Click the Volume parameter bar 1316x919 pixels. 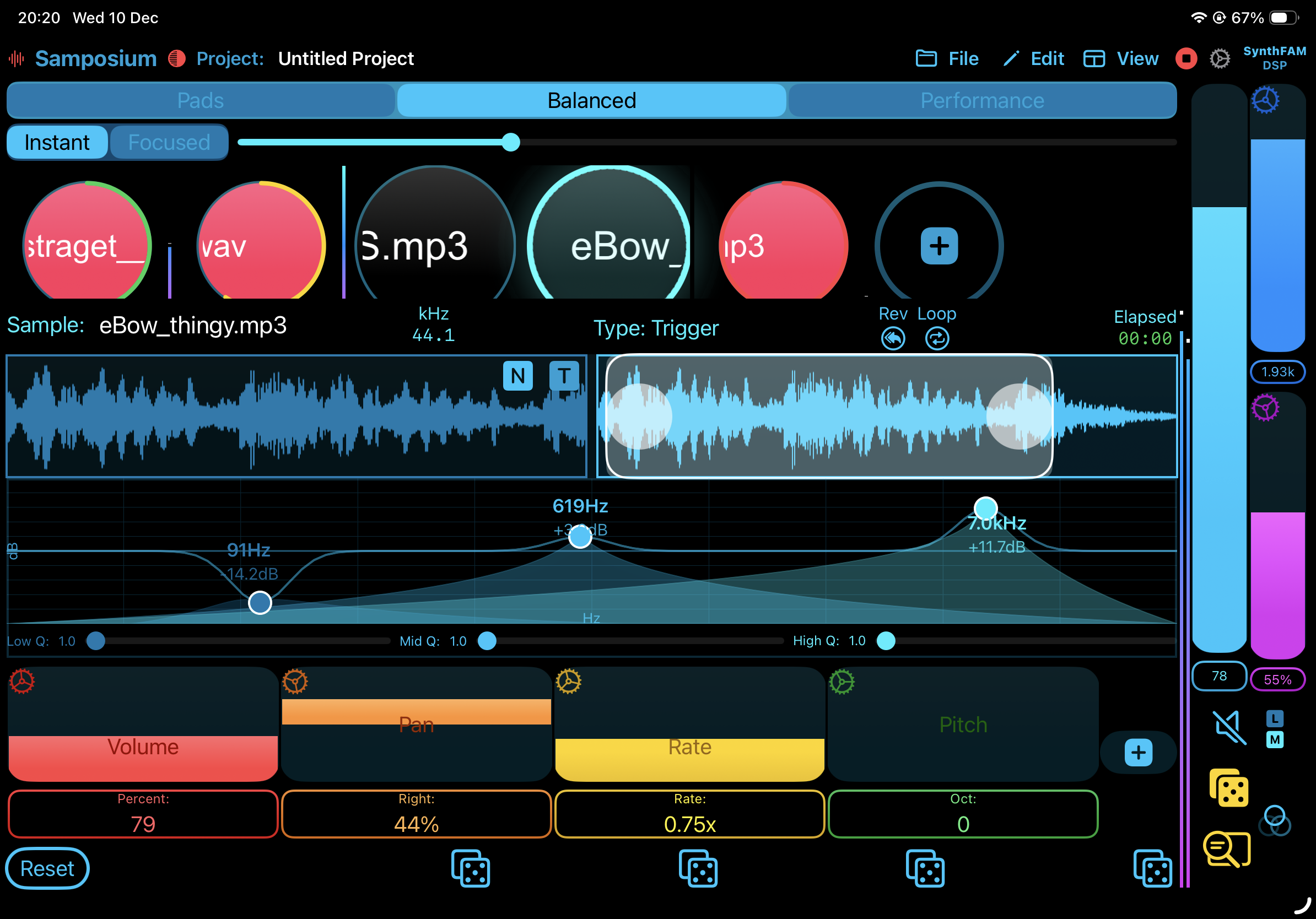point(143,724)
